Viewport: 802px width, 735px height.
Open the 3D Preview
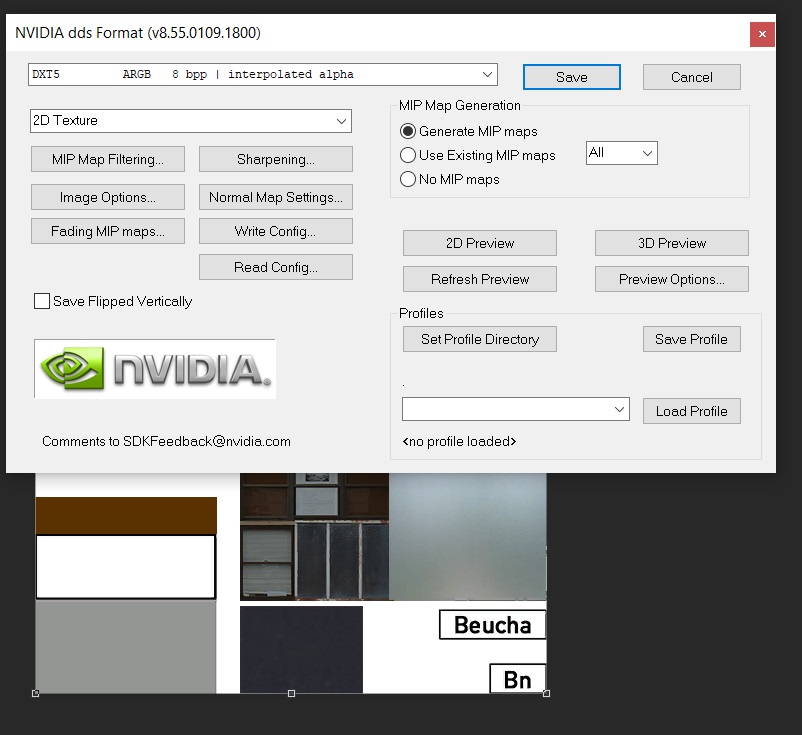(672, 243)
